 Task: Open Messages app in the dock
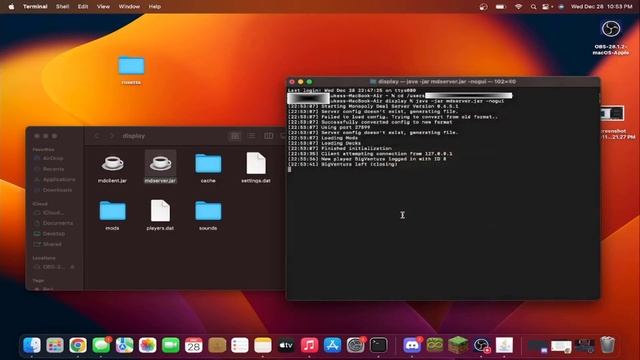click(101, 345)
